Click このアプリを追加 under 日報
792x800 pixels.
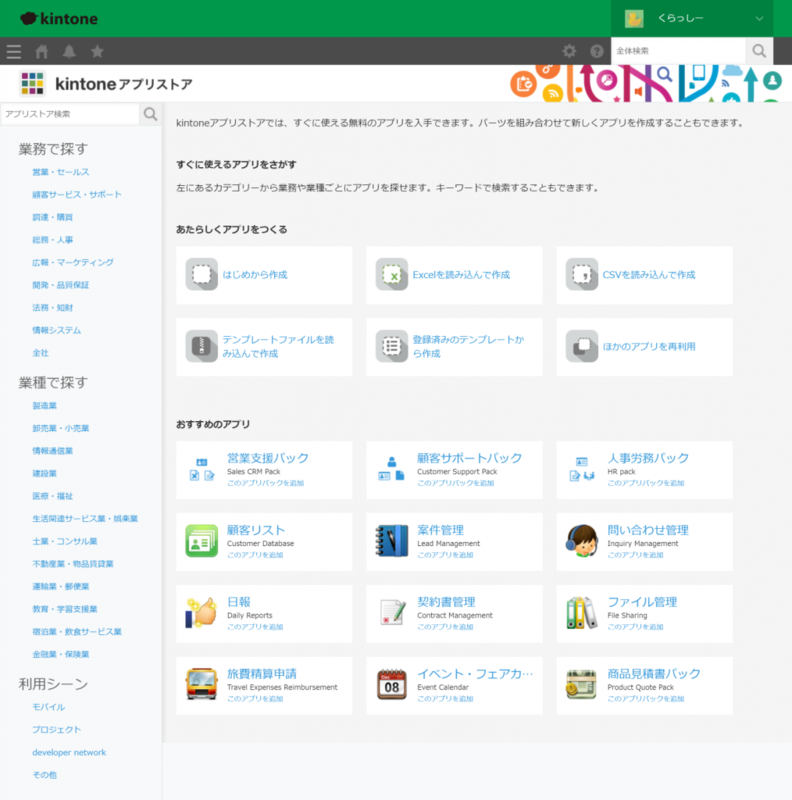pos(255,627)
